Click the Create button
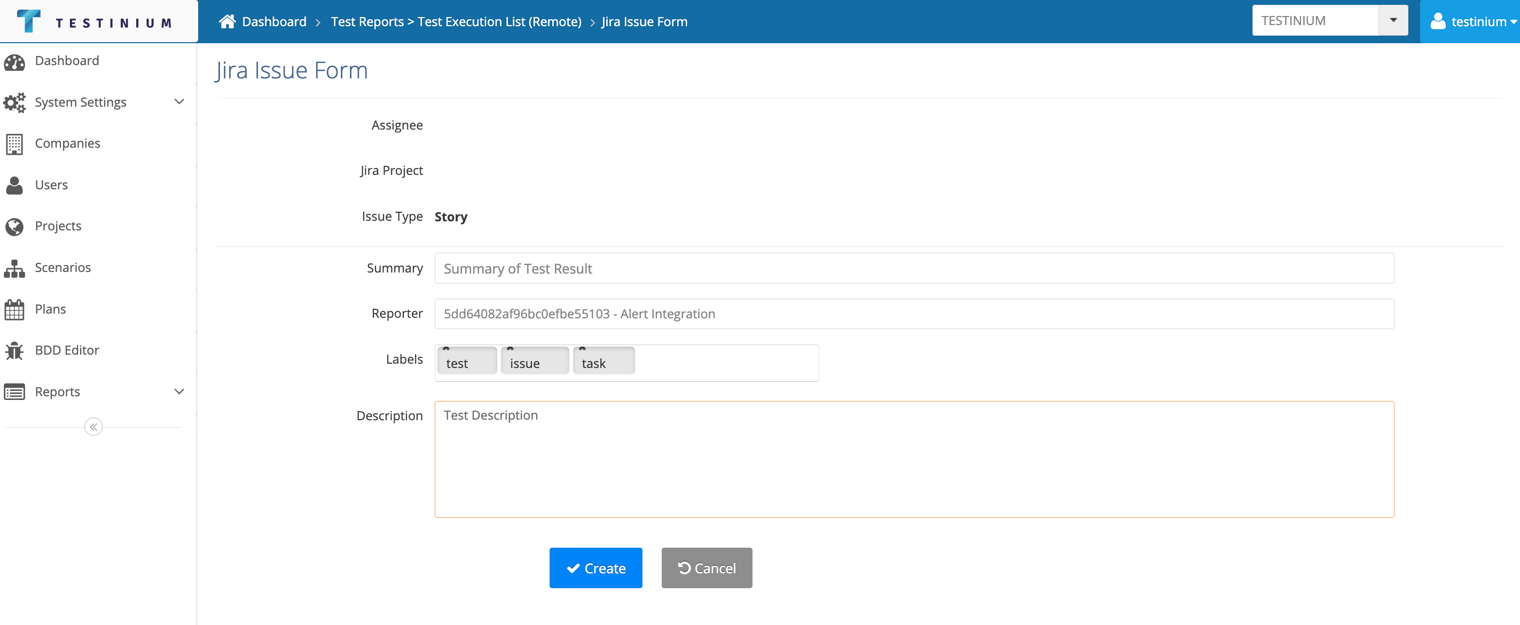Image resolution: width=1520 pixels, height=625 pixels. (x=596, y=568)
